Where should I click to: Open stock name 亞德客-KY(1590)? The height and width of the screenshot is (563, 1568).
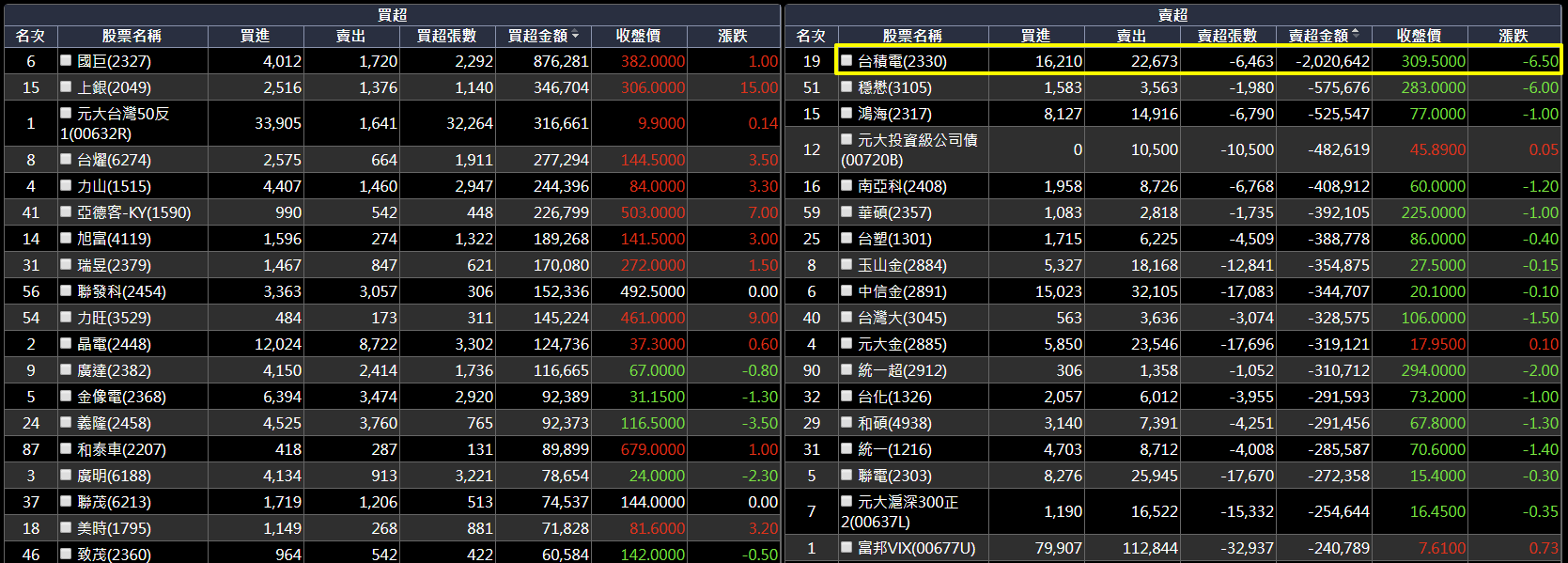tap(133, 212)
